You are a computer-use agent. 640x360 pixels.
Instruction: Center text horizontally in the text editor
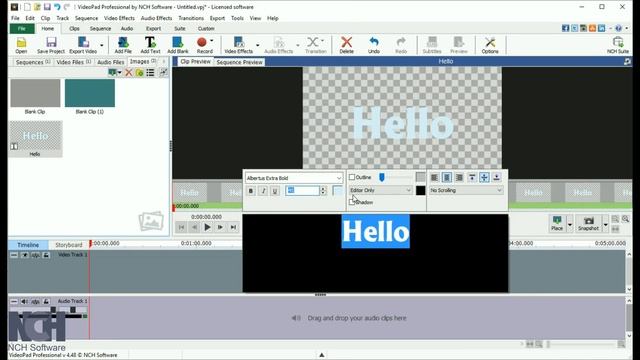click(447, 177)
